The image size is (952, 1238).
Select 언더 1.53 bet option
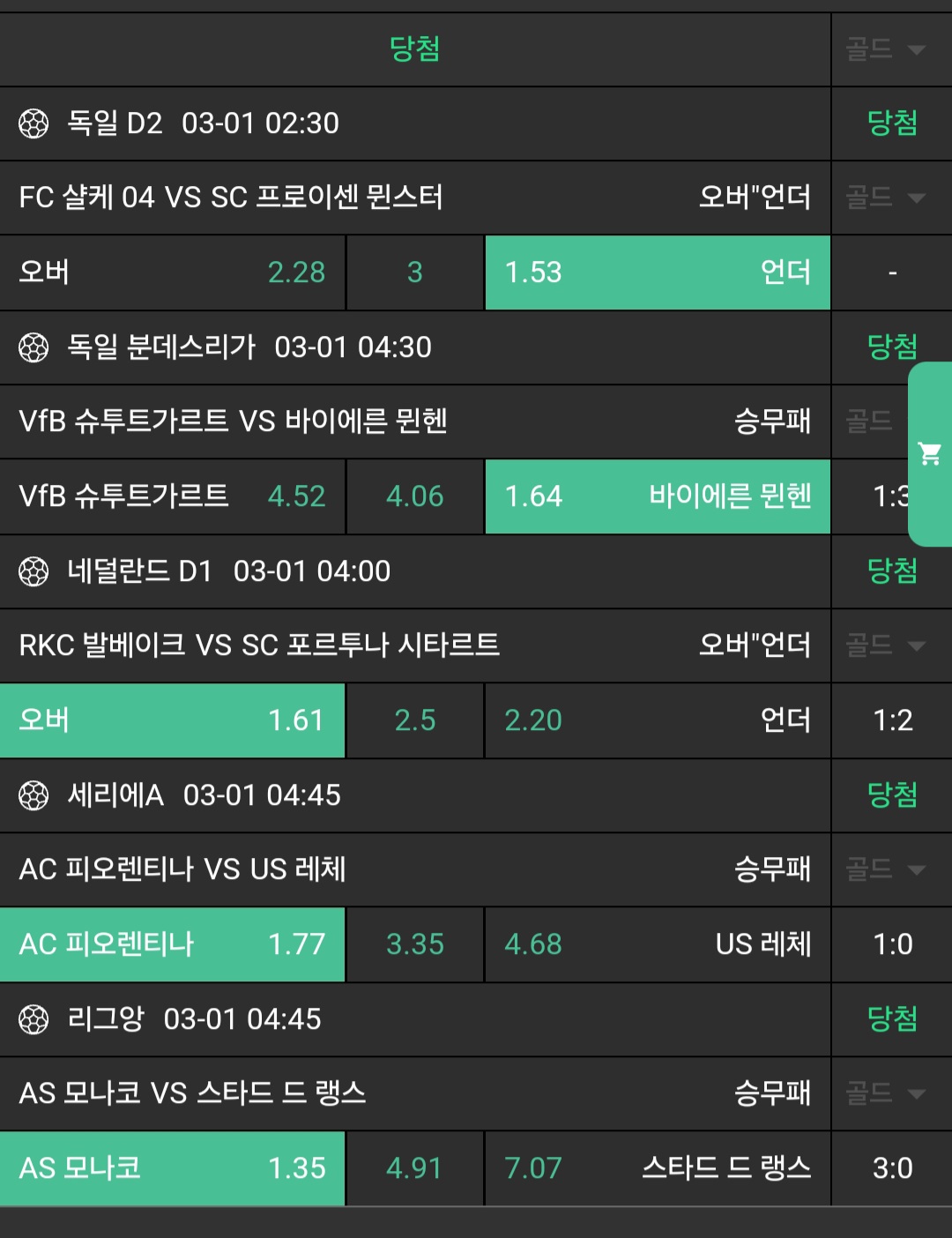(657, 272)
